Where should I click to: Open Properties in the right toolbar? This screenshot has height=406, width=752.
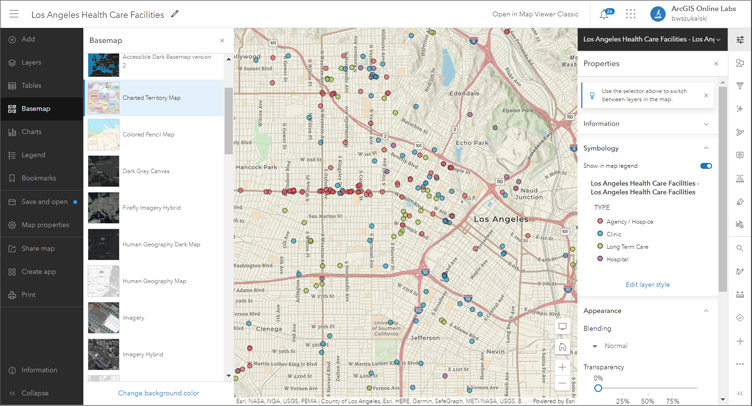click(740, 40)
